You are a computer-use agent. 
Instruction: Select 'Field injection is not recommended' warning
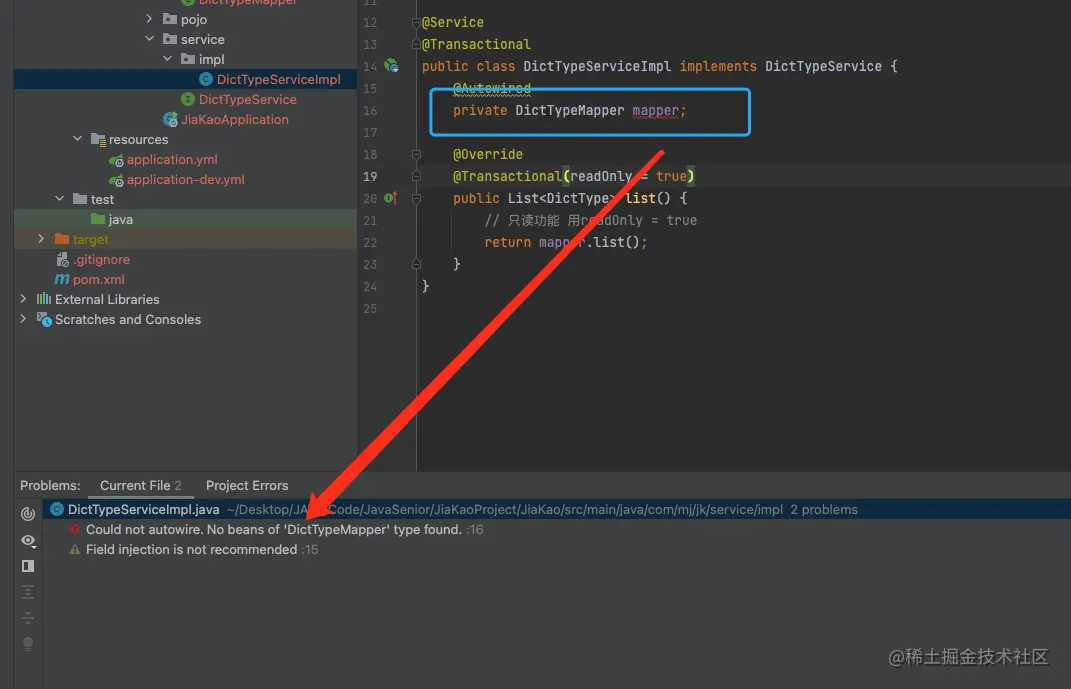[191, 549]
